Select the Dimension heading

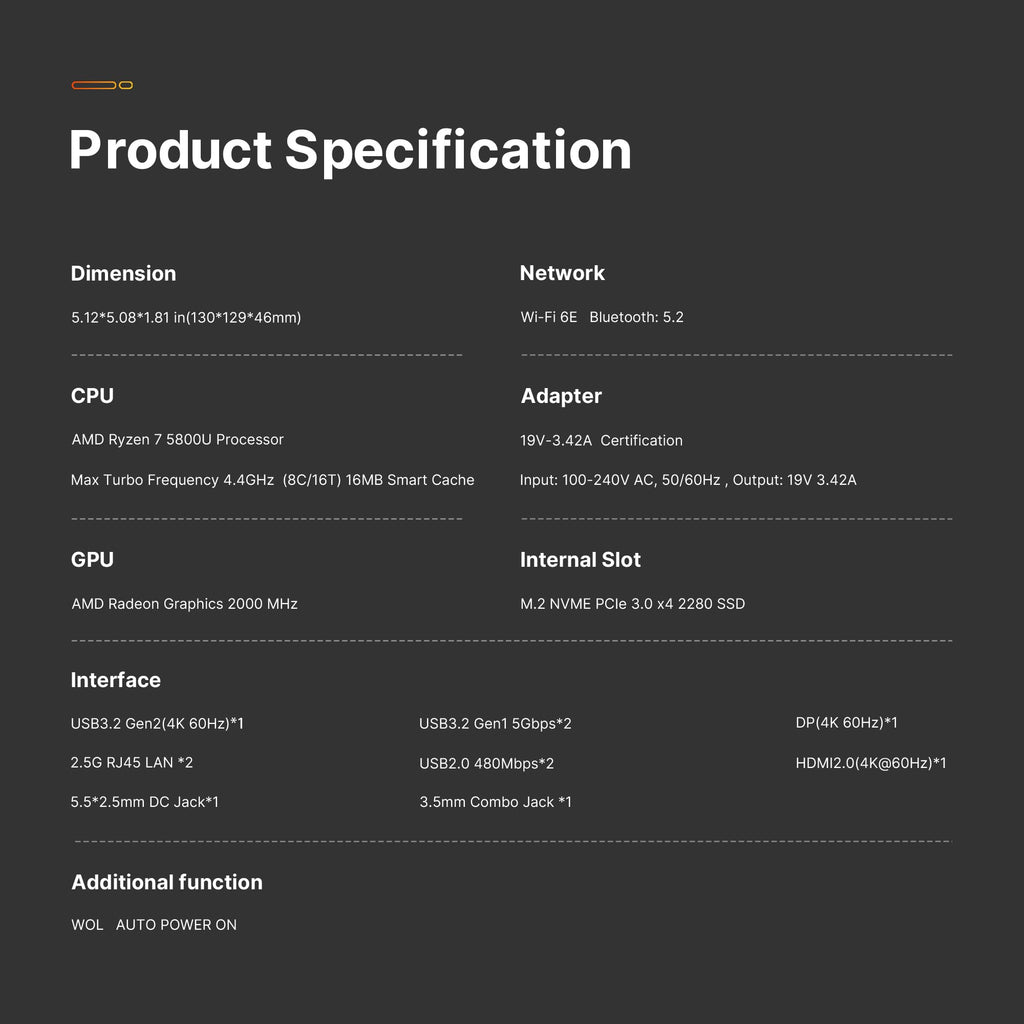coord(123,273)
